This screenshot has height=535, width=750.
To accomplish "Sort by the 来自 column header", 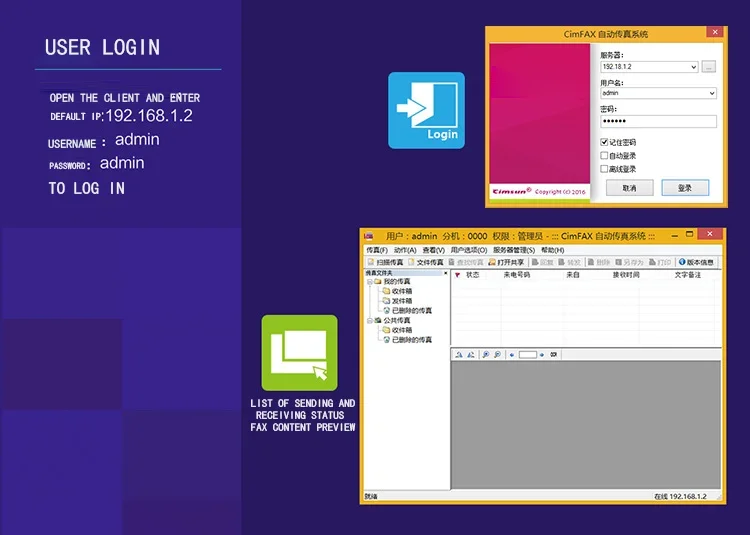I will click(x=573, y=275).
